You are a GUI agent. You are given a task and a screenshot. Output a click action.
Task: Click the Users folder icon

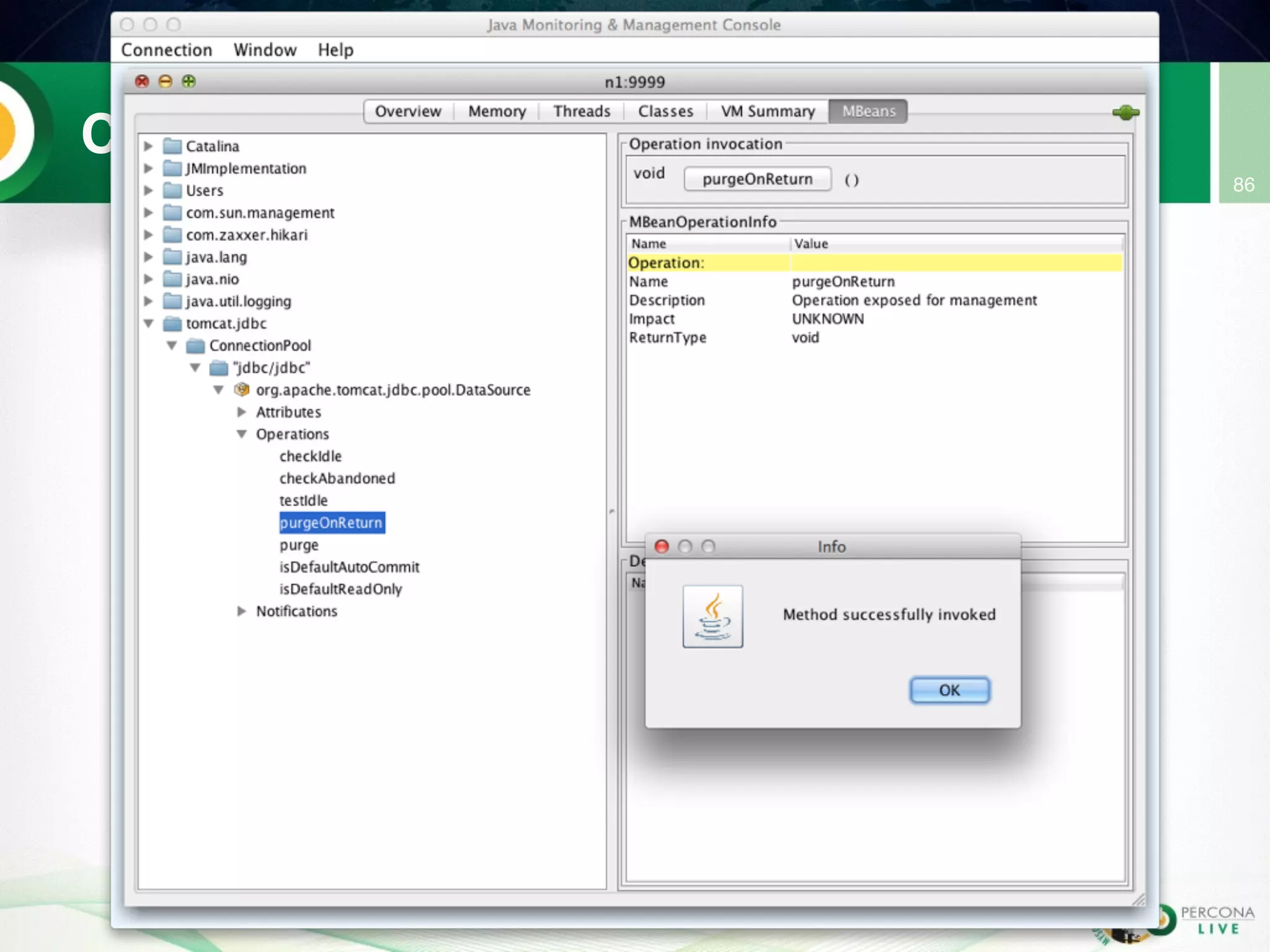[172, 190]
